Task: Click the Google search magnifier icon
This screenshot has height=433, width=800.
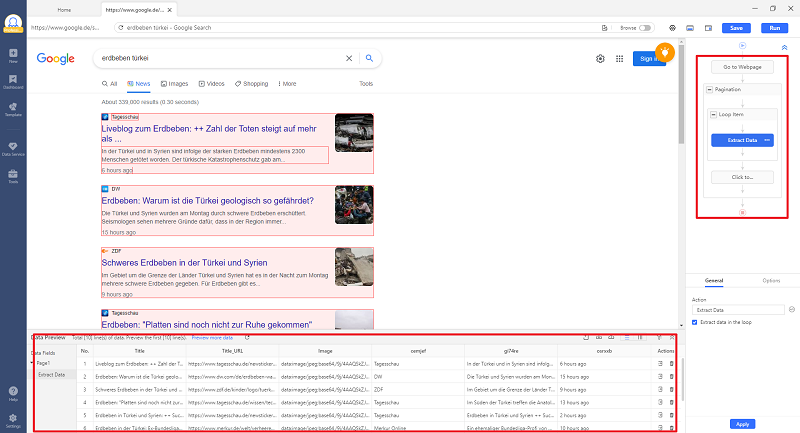Action: click(369, 58)
